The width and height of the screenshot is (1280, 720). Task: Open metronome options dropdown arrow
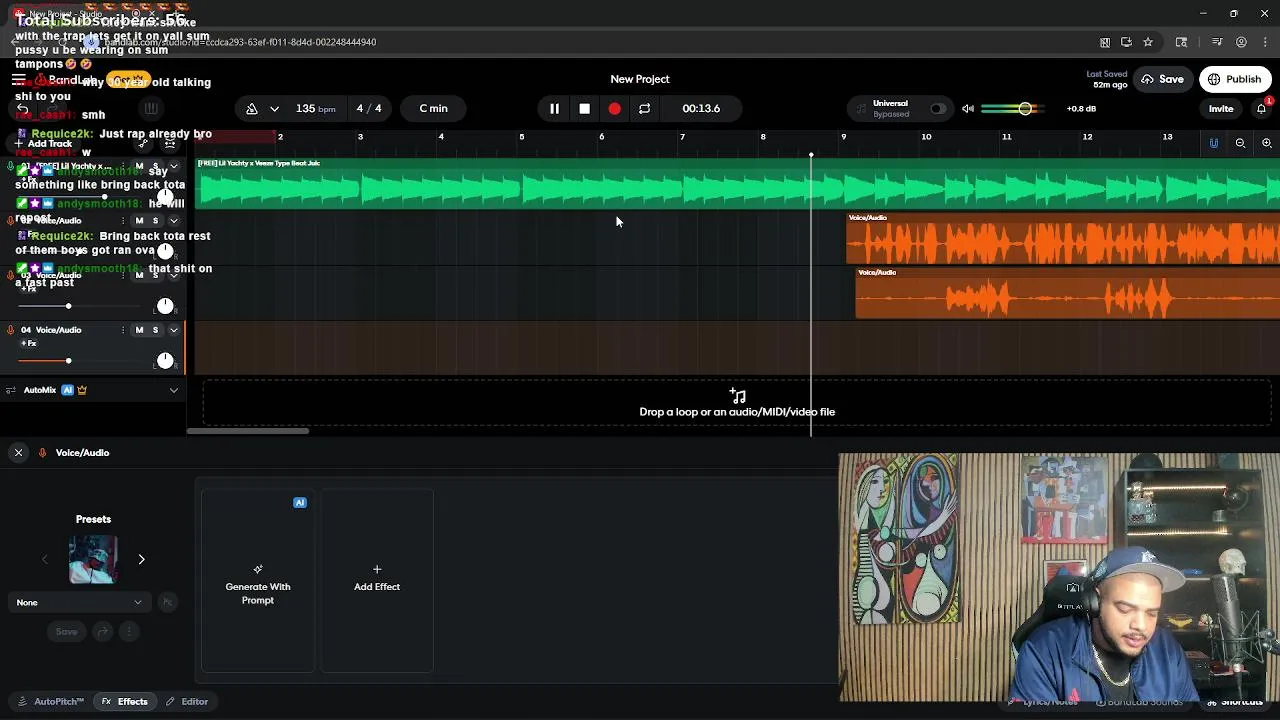[x=274, y=108]
